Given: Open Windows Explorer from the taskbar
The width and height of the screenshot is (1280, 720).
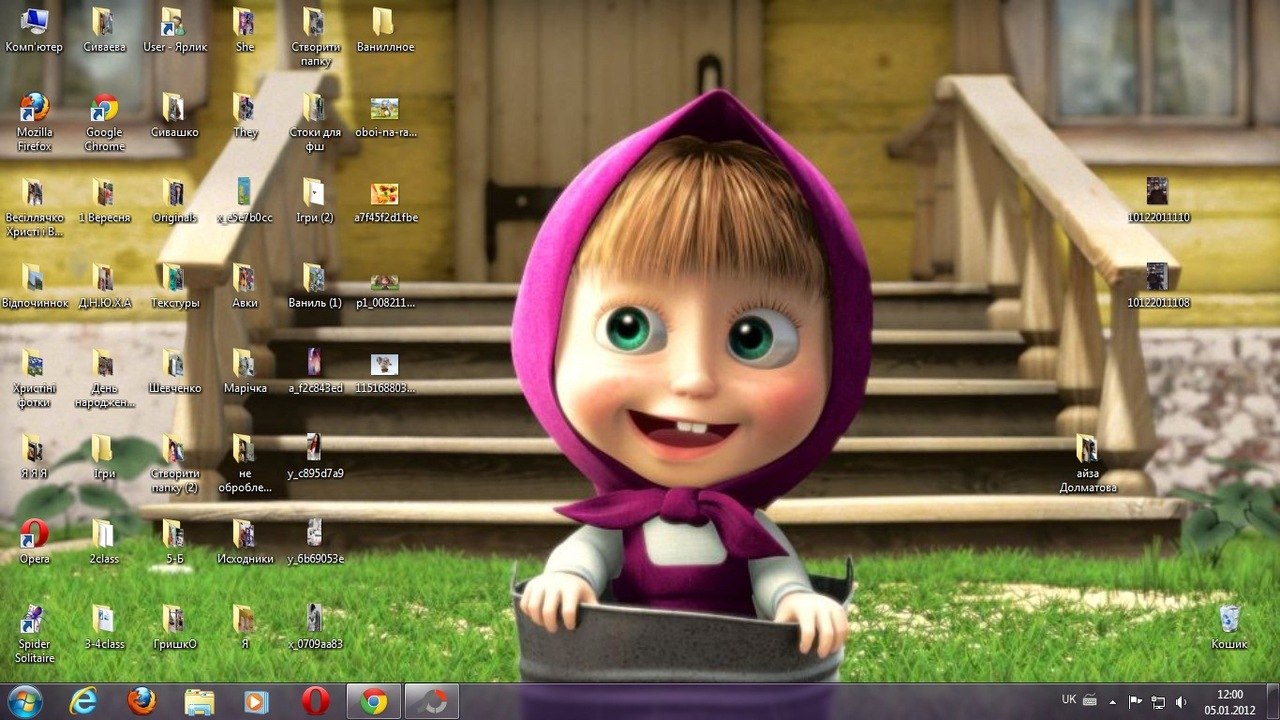Looking at the screenshot, I should (x=199, y=702).
